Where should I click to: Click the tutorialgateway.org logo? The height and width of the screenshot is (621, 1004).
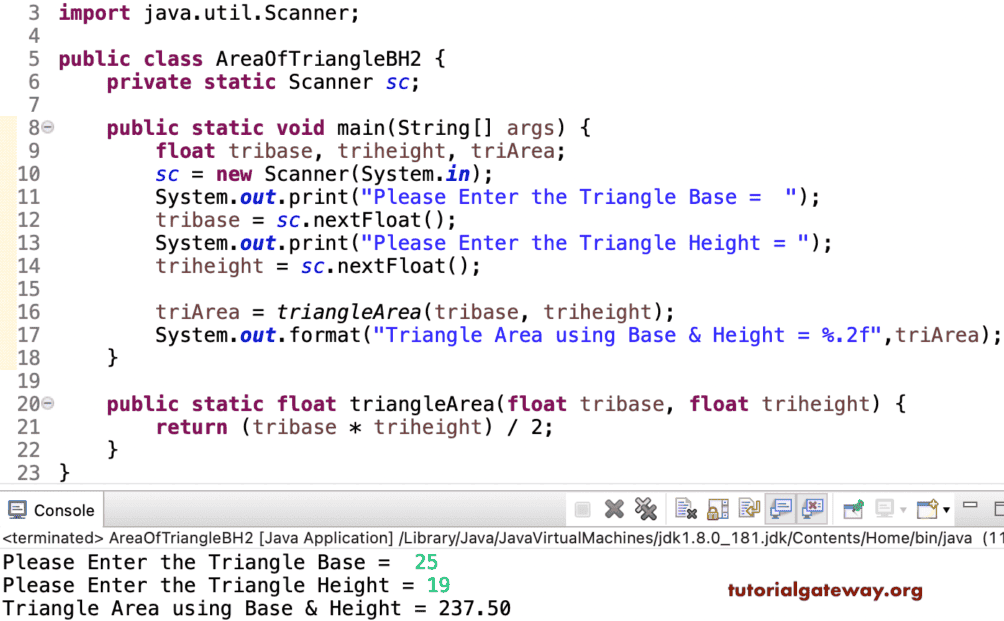(823, 592)
